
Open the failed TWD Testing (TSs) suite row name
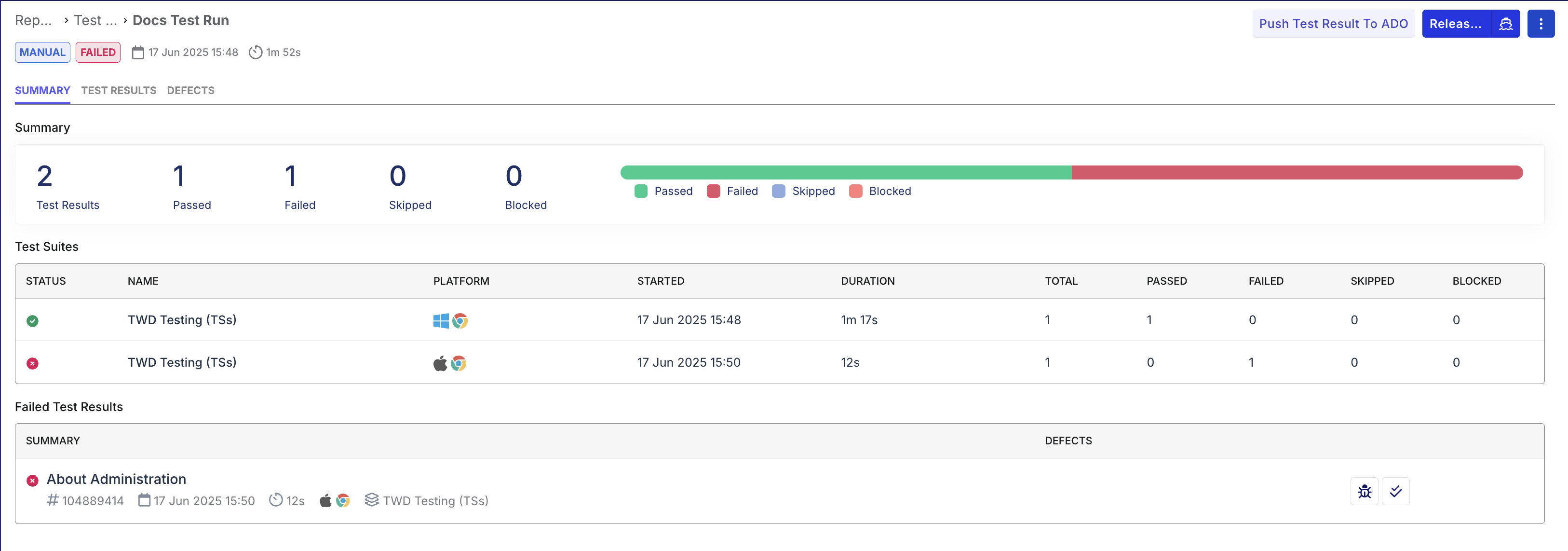tap(182, 363)
